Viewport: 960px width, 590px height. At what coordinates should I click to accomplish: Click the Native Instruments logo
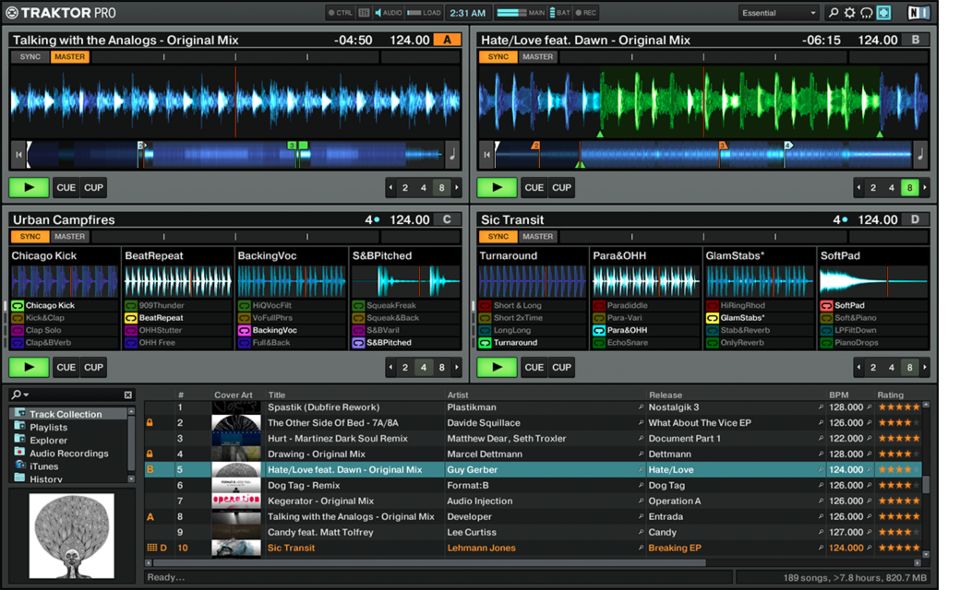[x=918, y=13]
